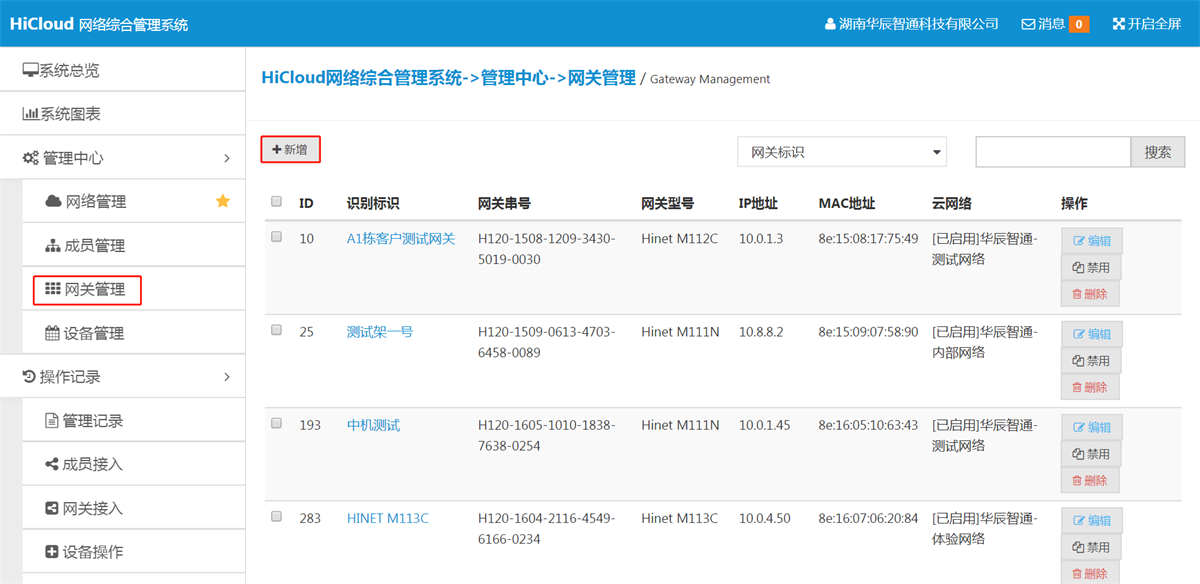Image resolution: width=1200 pixels, height=584 pixels.
Task: Select the checkbox for row ID 193
Action: pos(276,424)
